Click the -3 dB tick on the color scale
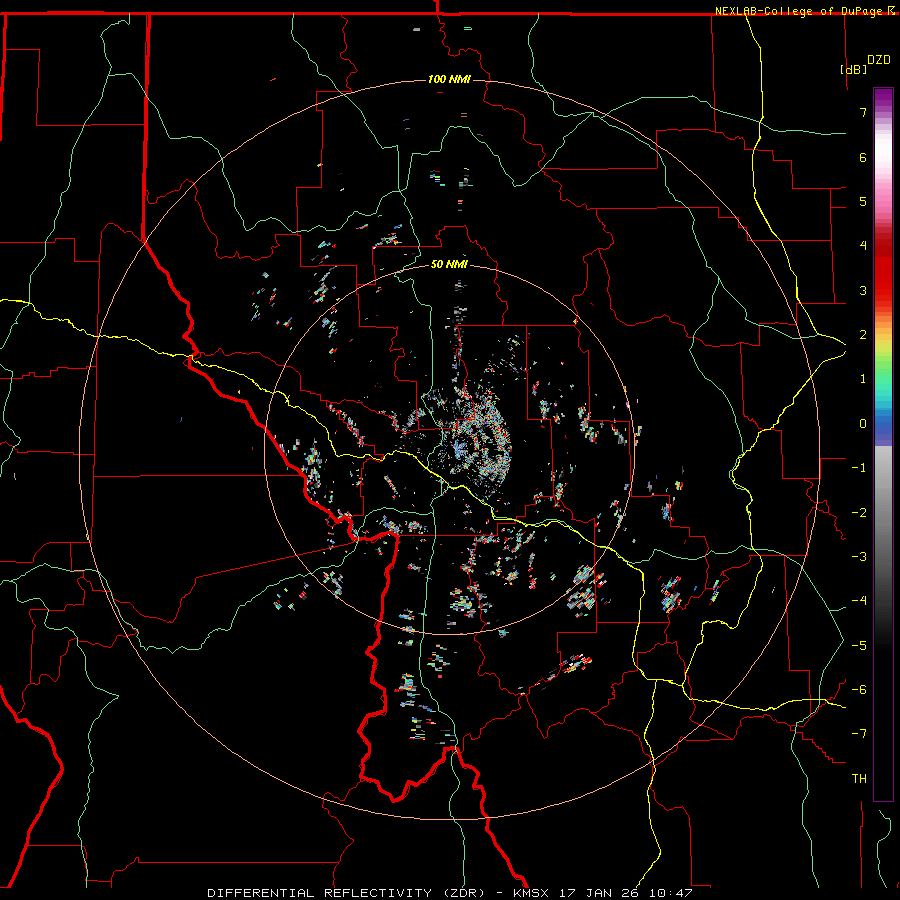The width and height of the screenshot is (900, 900). (859, 557)
